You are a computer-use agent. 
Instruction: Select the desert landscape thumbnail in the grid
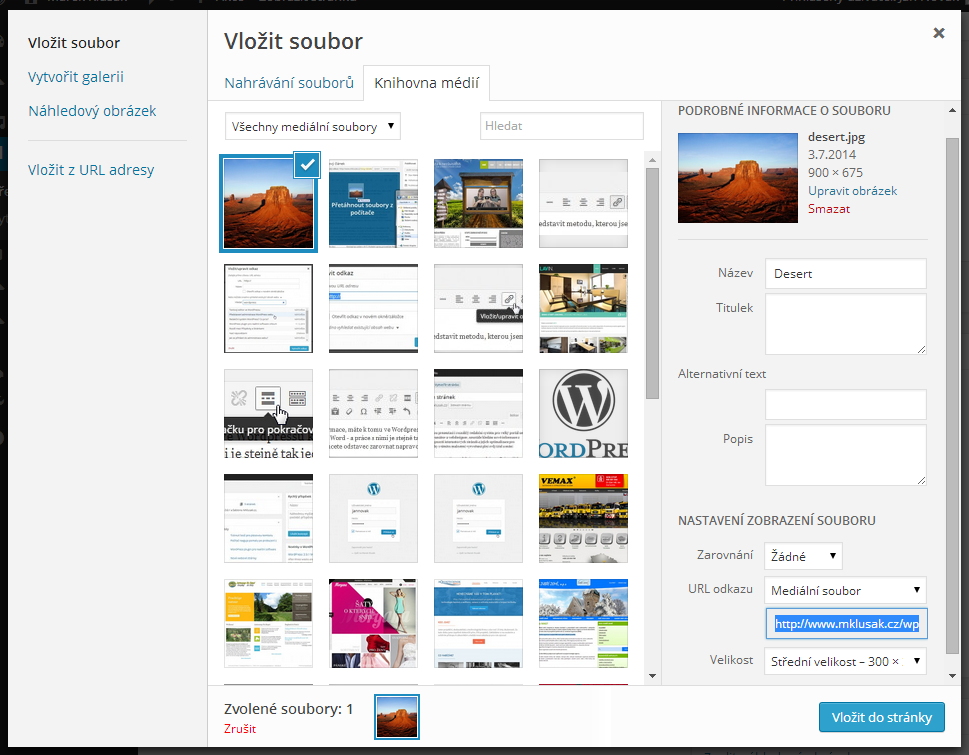pyautogui.click(x=268, y=203)
